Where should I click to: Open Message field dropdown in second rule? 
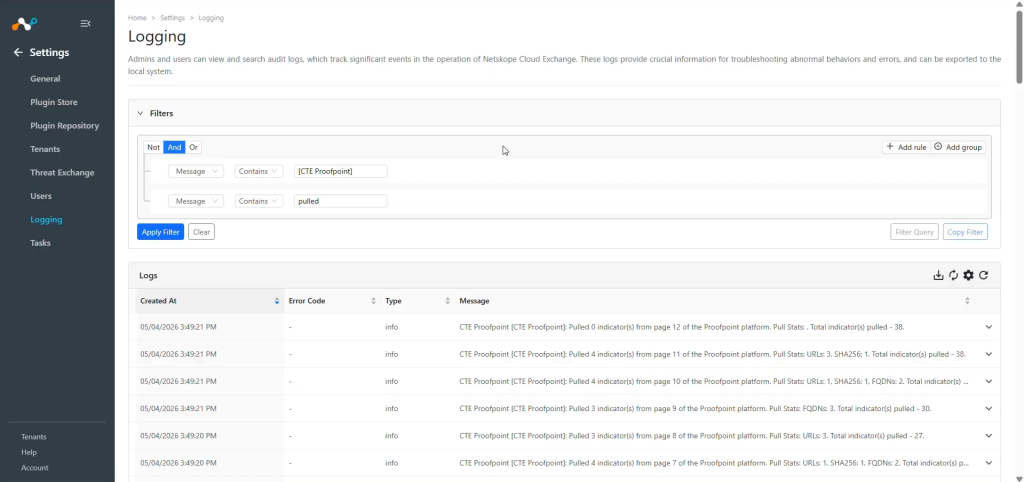(x=196, y=201)
